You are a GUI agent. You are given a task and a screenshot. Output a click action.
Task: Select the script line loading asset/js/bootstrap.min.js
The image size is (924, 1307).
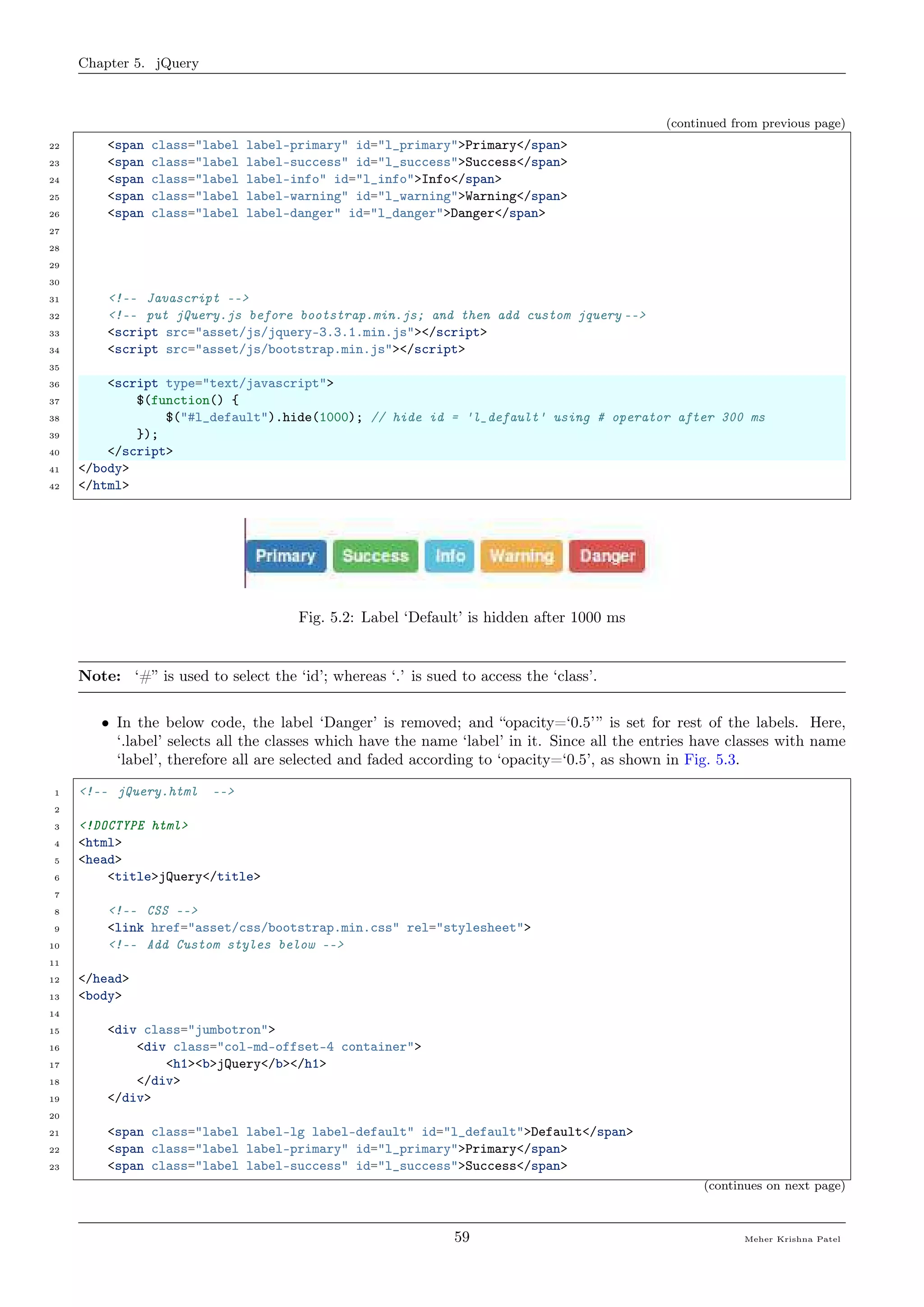tap(286, 349)
